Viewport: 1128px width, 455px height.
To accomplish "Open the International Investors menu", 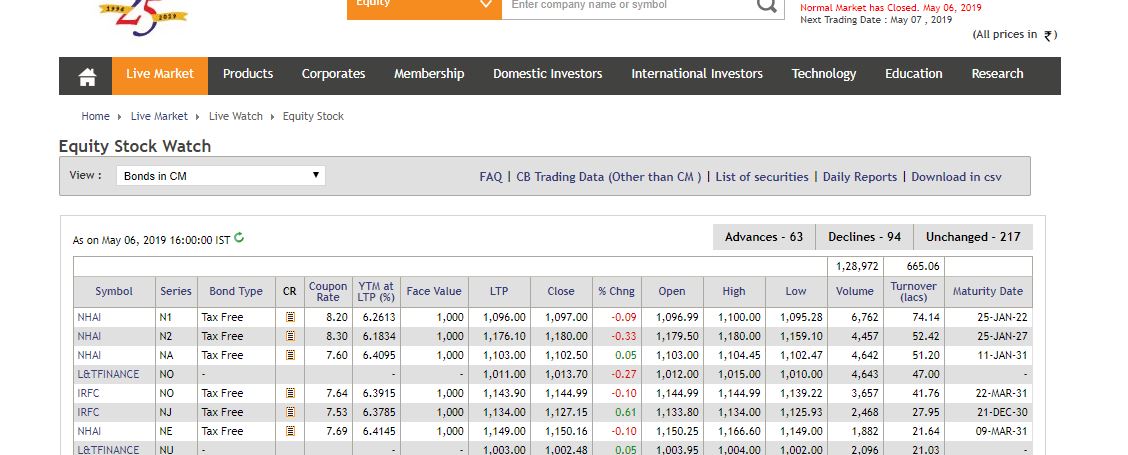I will [696, 73].
